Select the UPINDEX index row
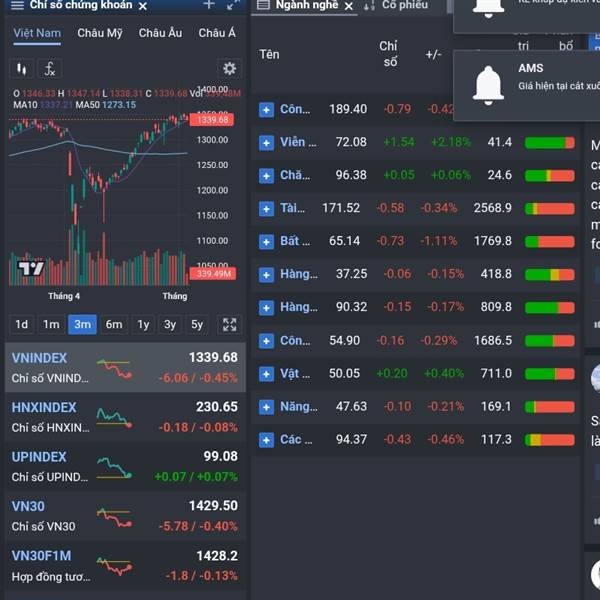 point(125,466)
